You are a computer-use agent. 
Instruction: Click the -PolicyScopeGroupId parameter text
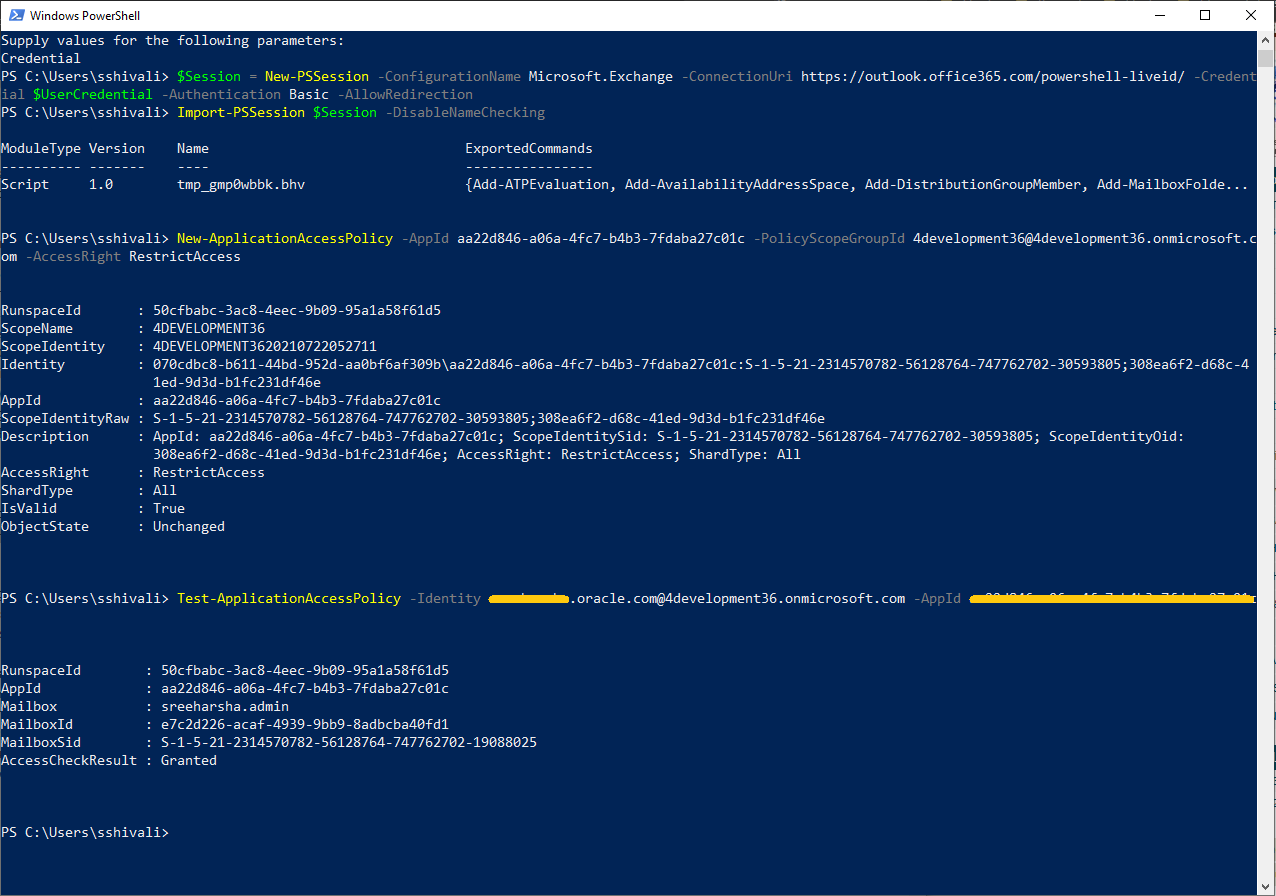829,239
